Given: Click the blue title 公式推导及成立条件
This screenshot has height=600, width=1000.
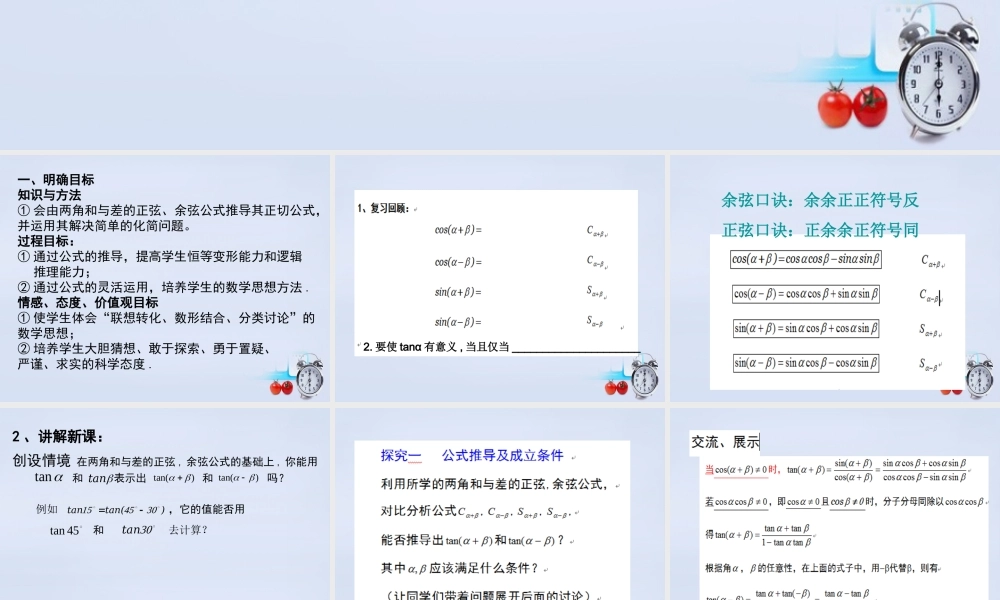Looking at the screenshot, I should click(x=503, y=455).
